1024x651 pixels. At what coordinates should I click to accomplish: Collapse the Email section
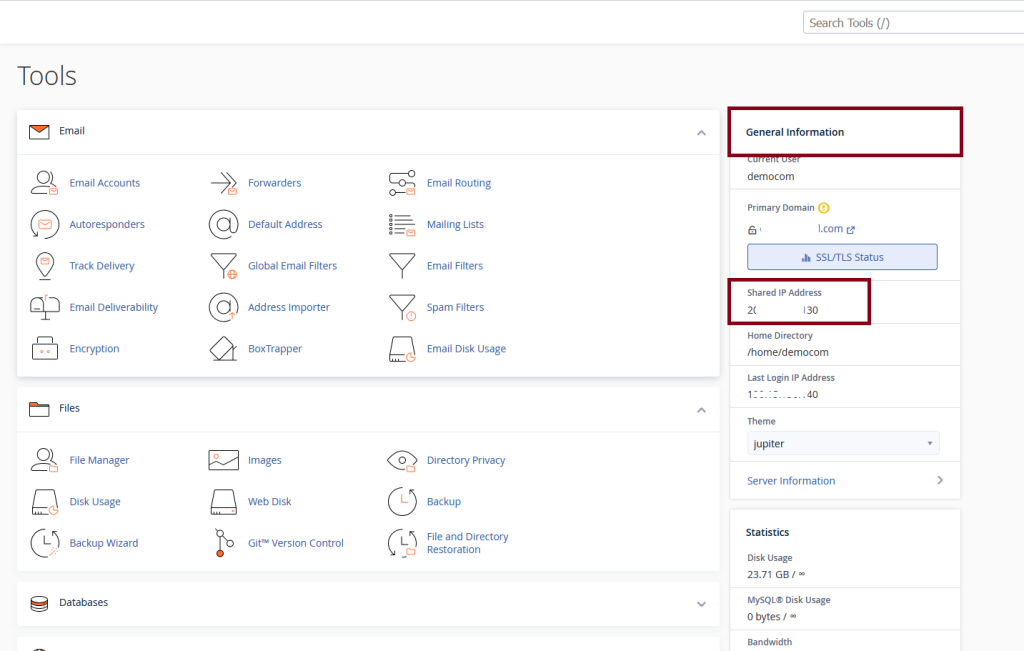pos(701,132)
